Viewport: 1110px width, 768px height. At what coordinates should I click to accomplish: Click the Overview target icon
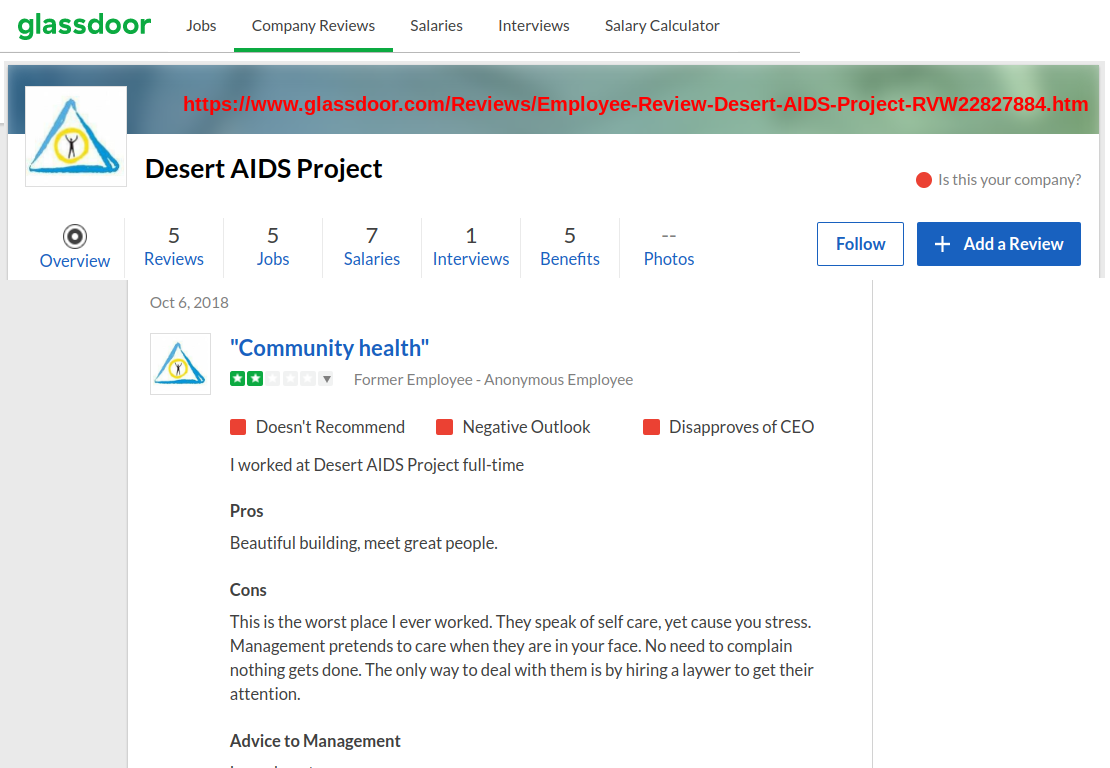pos(74,236)
